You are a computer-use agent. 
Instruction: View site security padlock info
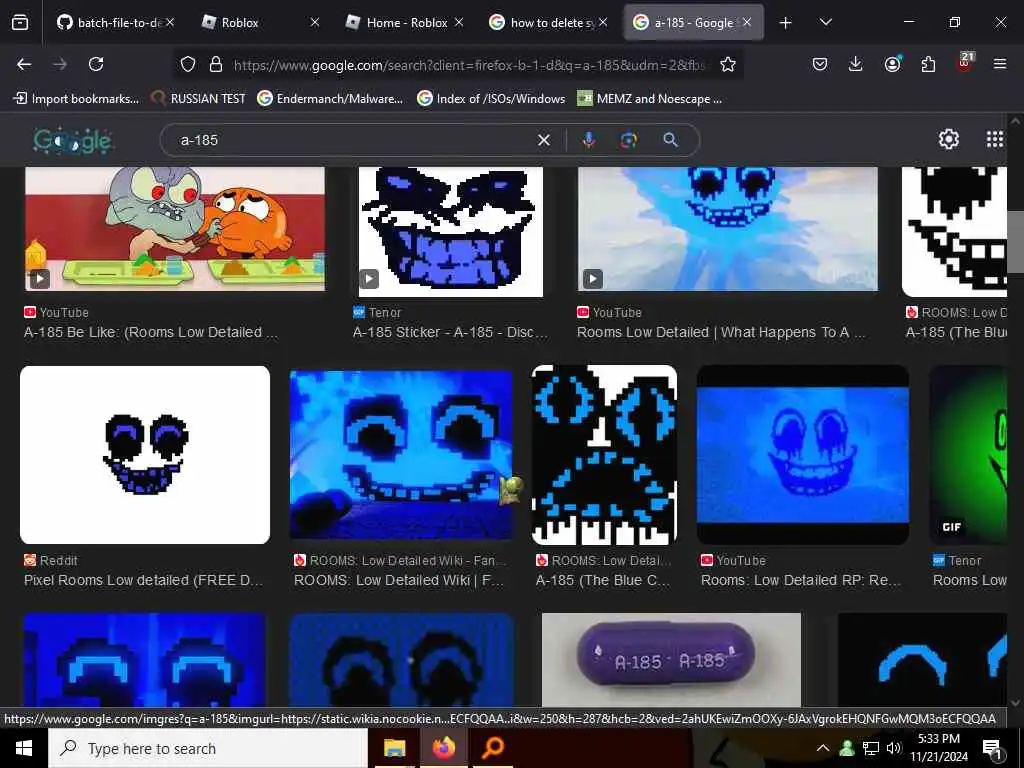coord(216,64)
